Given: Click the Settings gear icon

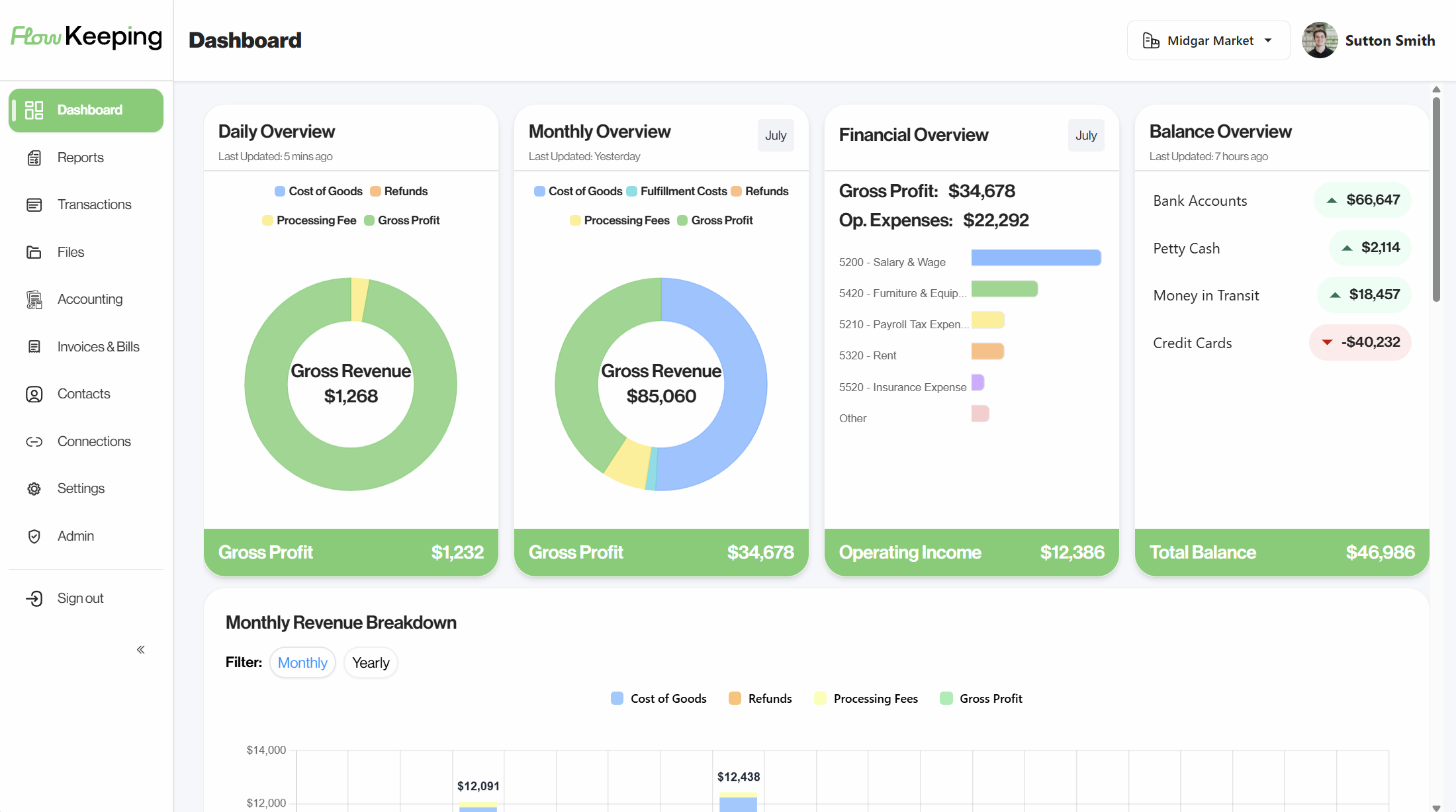Looking at the screenshot, I should tap(34, 489).
